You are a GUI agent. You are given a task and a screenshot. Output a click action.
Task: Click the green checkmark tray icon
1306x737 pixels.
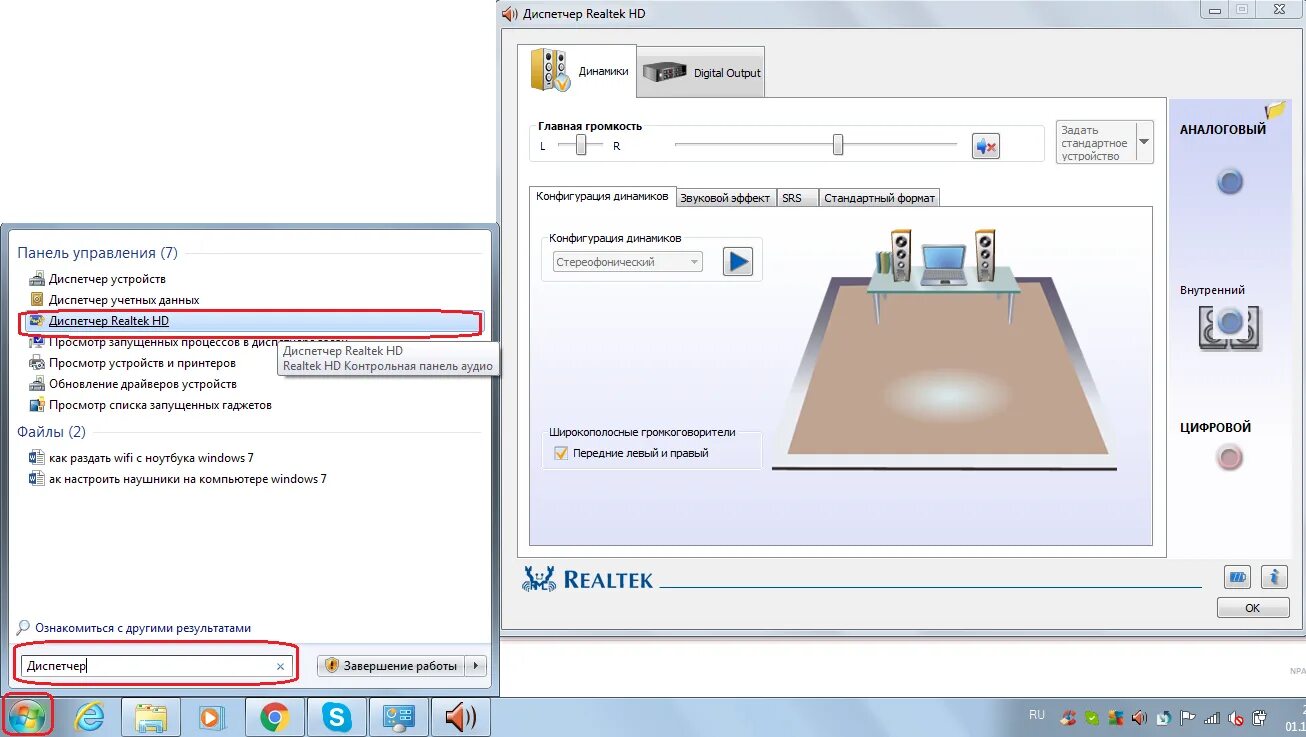coord(1092,718)
